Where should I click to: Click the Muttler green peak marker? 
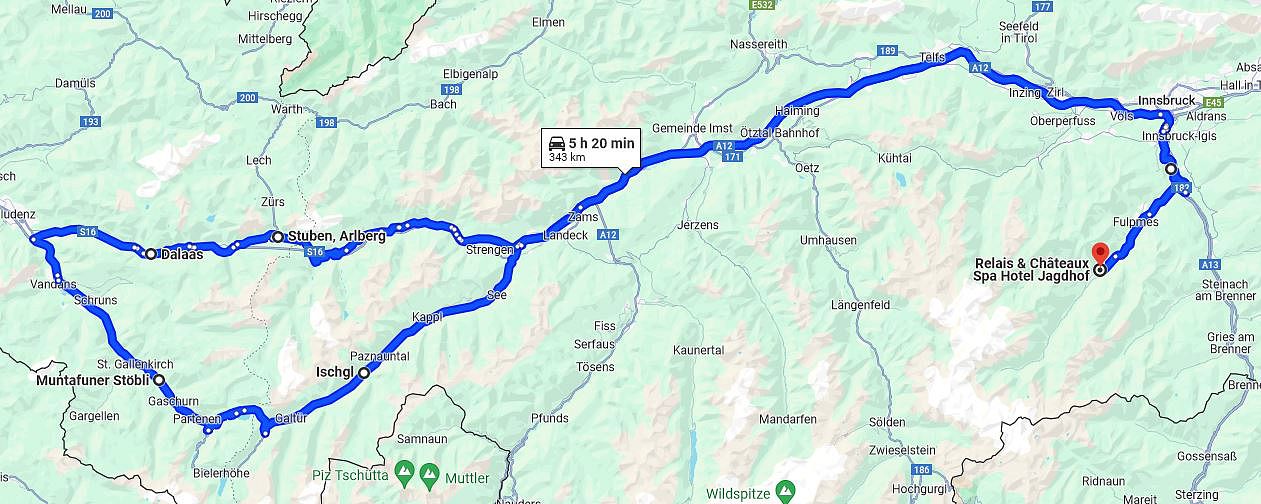(x=430, y=471)
